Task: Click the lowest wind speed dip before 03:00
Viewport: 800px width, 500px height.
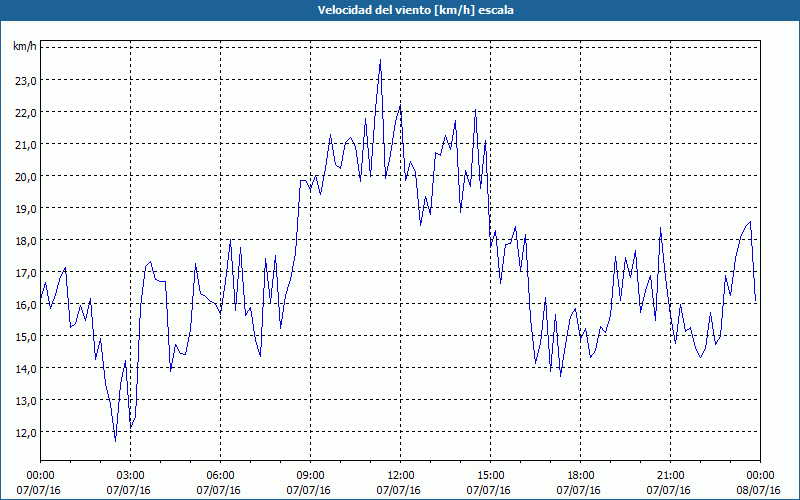Action: click(x=115, y=441)
